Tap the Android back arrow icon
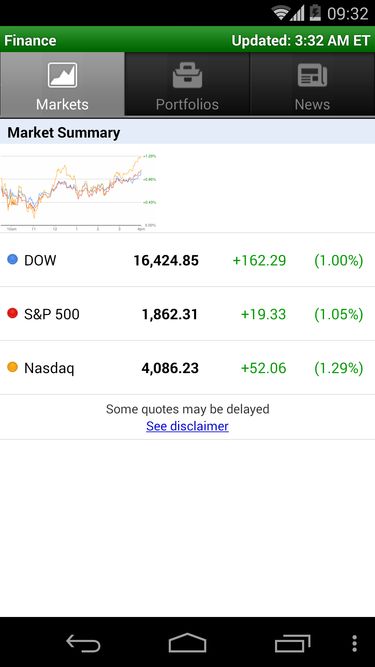Viewport: 375px width, 667px height. [x=83, y=644]
